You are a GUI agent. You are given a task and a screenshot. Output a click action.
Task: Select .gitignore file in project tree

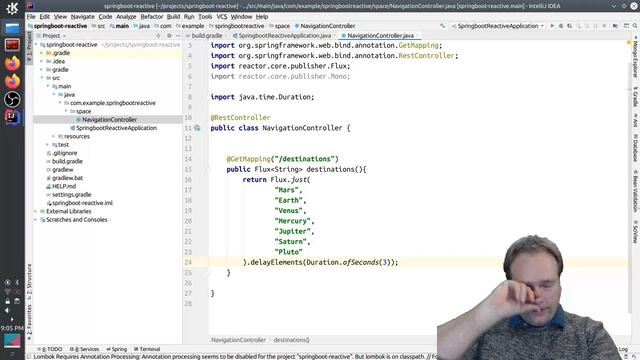tap(64, 153)
